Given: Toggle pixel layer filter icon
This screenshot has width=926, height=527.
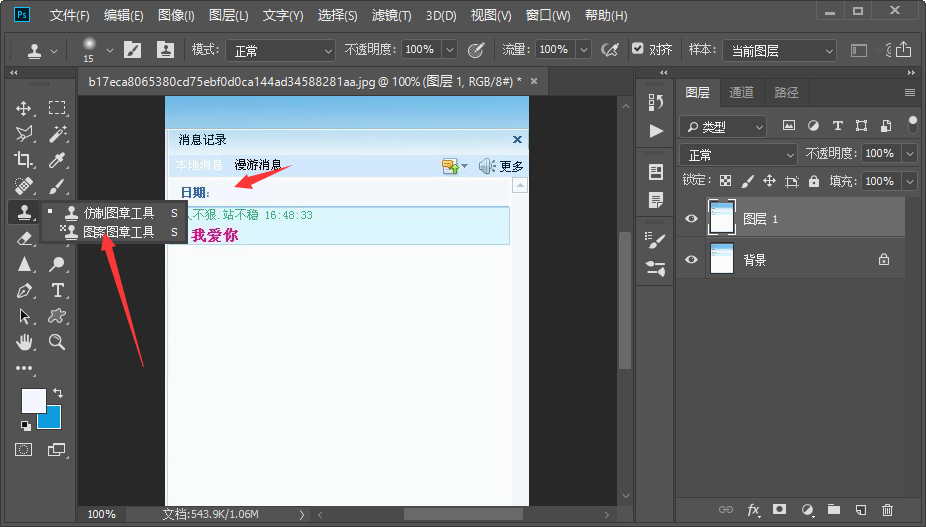Looking at the screenshot, I should click(x=788, y=125).
